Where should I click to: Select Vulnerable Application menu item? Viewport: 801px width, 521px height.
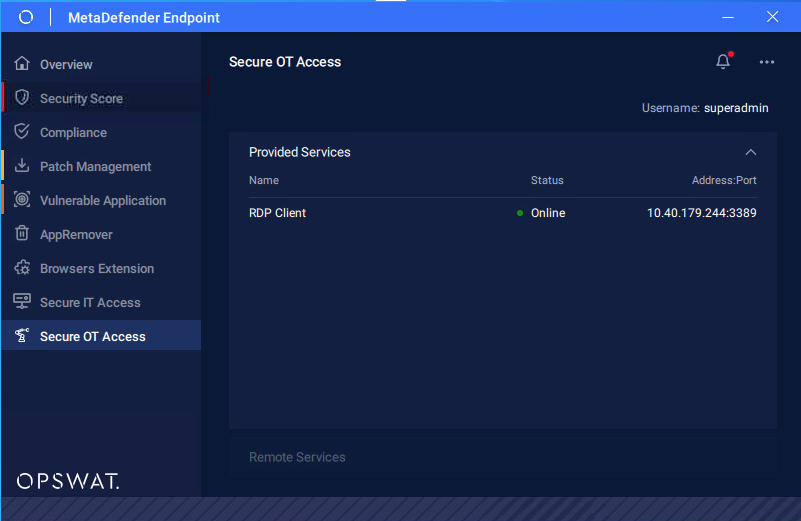tap(101, 200)
